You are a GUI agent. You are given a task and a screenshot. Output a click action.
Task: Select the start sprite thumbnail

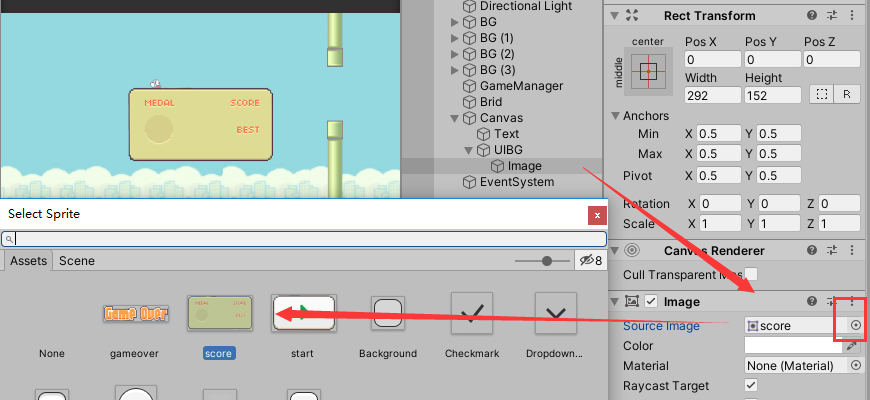pos(304,313)
